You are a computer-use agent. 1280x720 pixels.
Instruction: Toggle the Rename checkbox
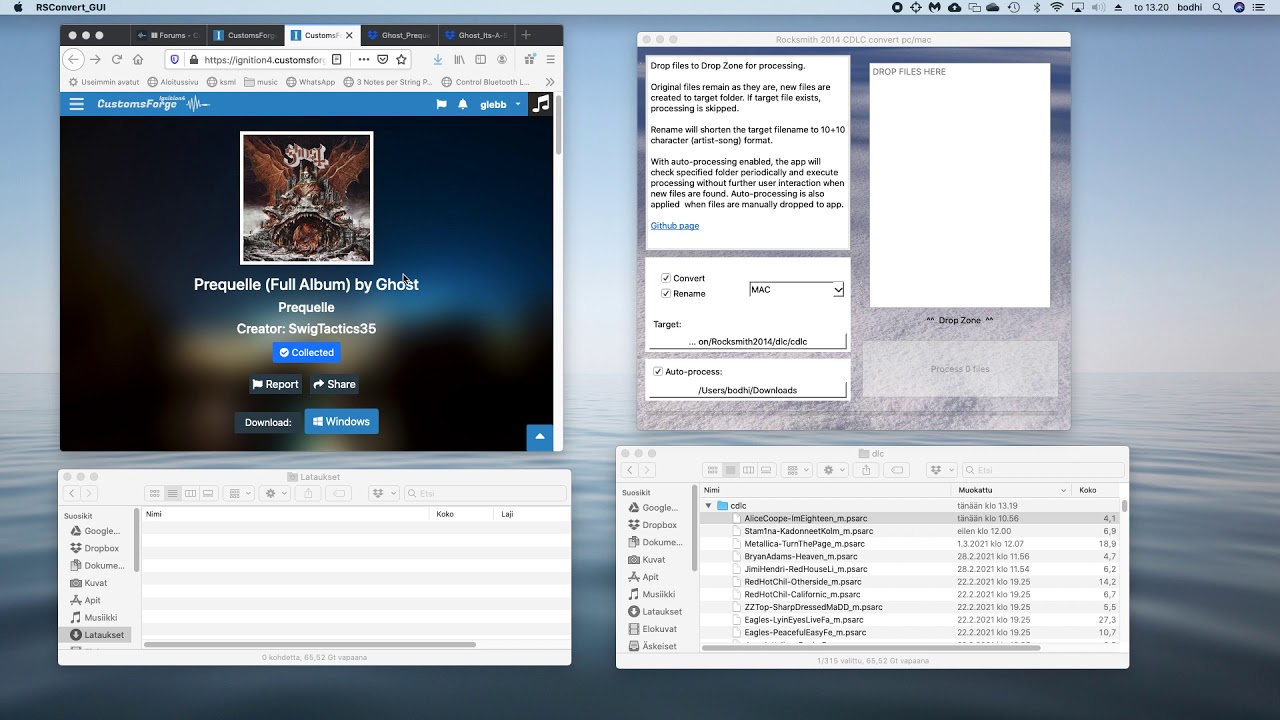click(666, 293)
